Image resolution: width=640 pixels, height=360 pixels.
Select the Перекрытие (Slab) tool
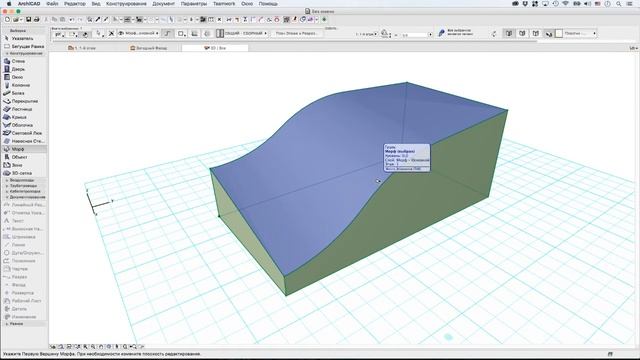click(24, 101)
